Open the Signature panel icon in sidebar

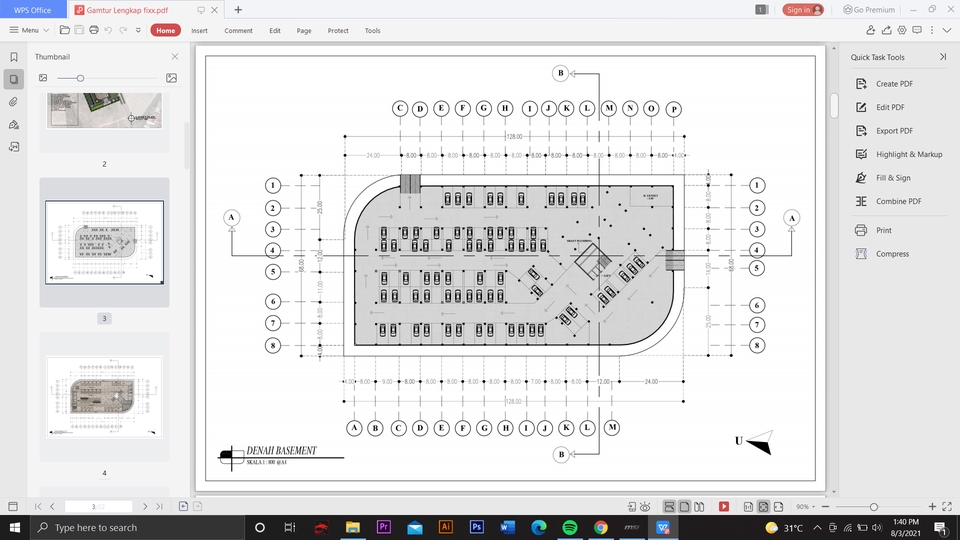[x=13, y=124]
